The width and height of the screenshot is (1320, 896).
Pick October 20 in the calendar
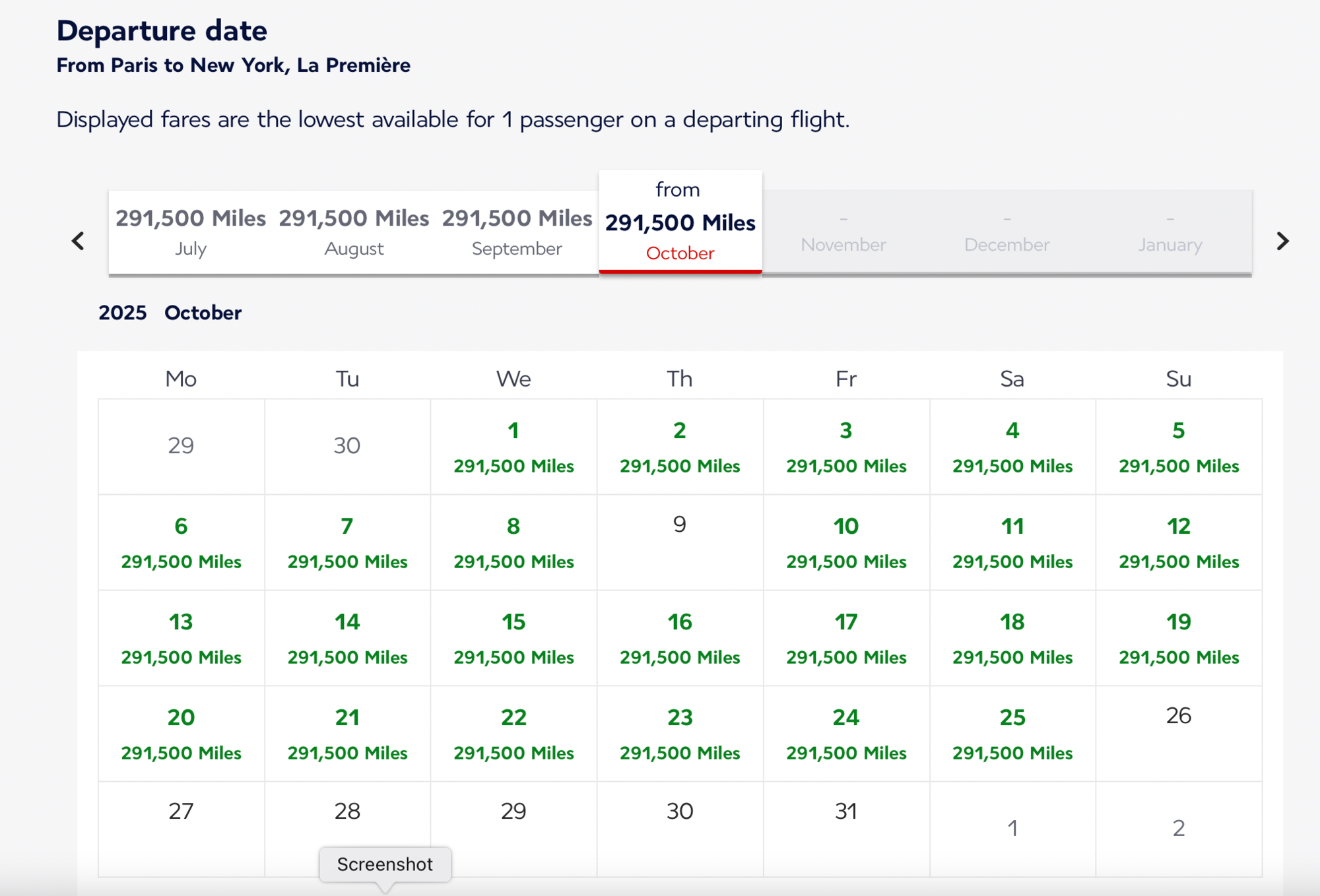(x=181, y=734)
